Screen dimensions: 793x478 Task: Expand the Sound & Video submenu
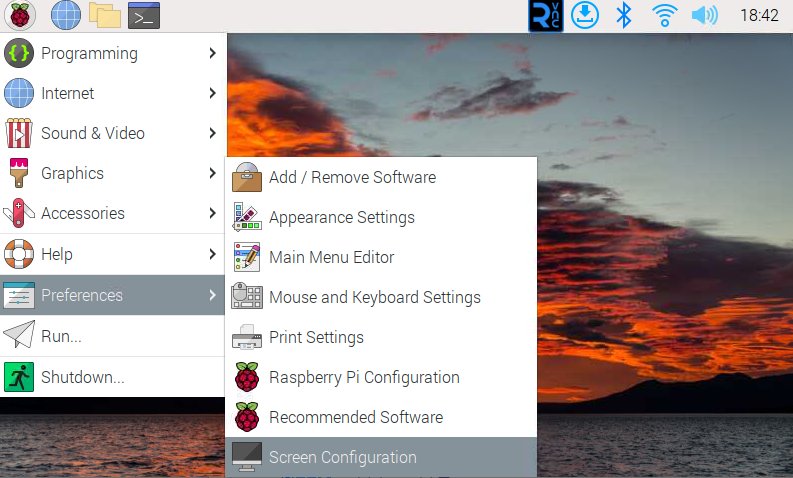tap(112, 133)
